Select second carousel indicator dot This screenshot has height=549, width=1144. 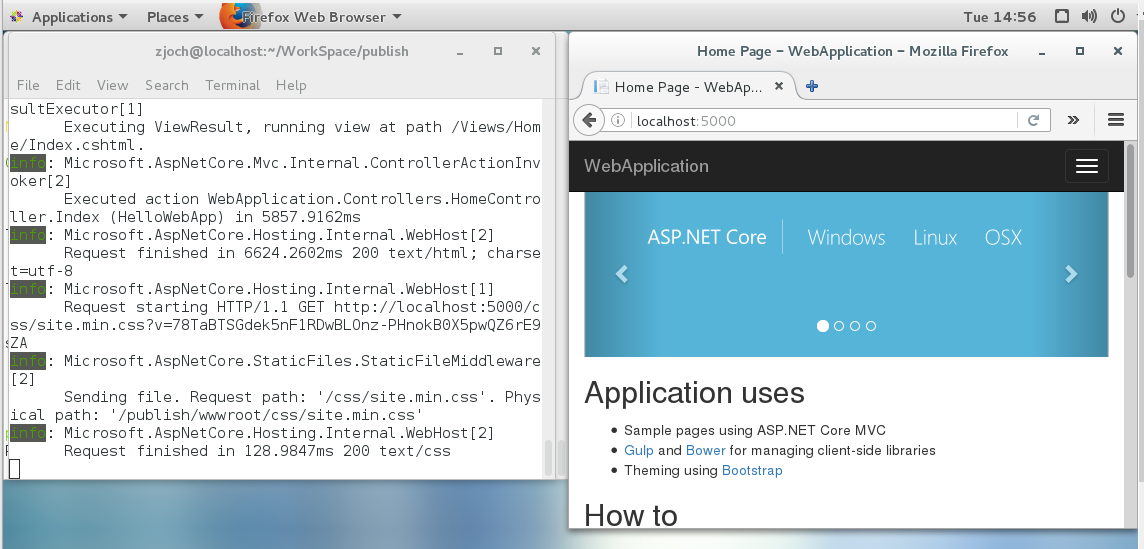(x=839, y=326)
